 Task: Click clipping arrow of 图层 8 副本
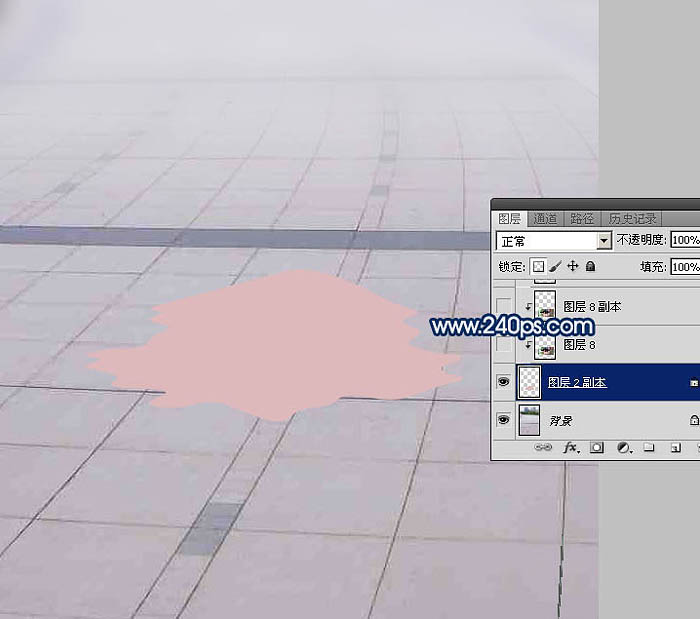tap(529, 306)
